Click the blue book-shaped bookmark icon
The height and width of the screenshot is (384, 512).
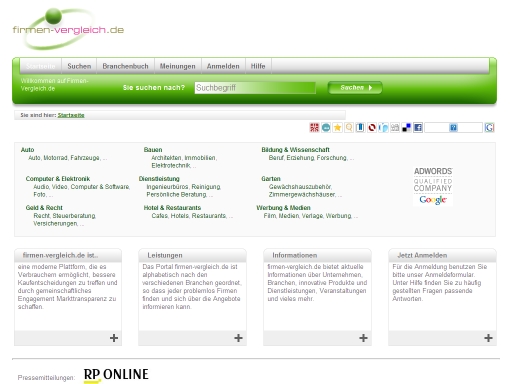tap(360, 127)
